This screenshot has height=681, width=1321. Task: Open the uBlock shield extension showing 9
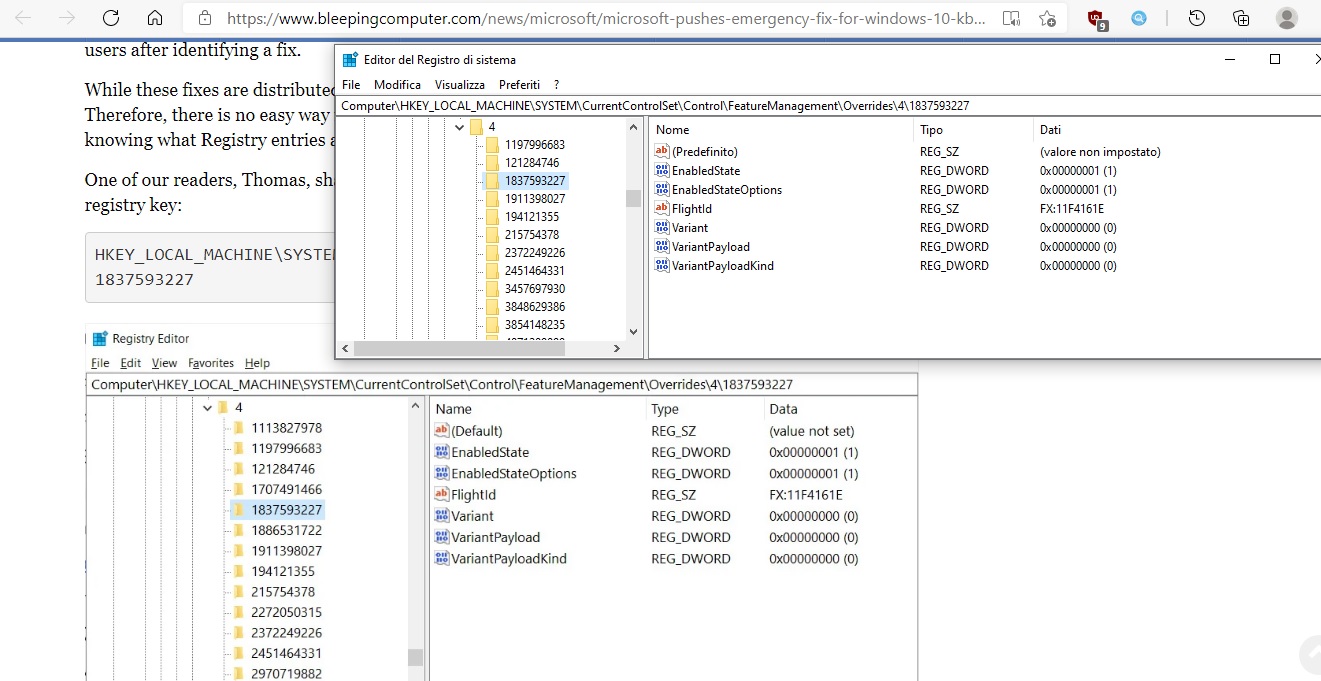click(x=1097, y=19)
